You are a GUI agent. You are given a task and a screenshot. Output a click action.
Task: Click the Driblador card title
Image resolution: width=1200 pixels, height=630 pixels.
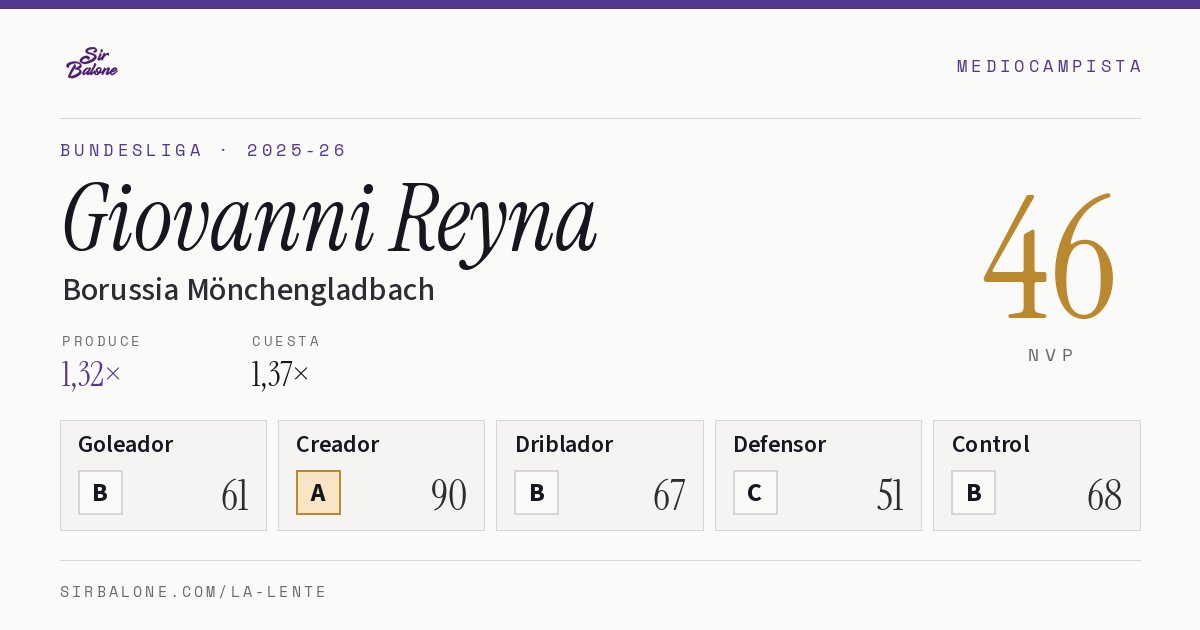click(x=564, y=444)
